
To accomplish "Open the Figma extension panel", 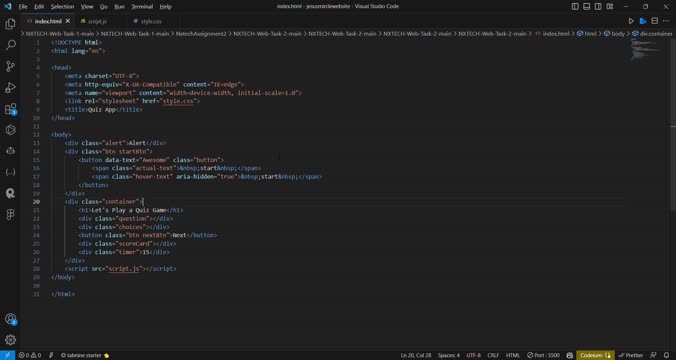I will pos(10,214).
